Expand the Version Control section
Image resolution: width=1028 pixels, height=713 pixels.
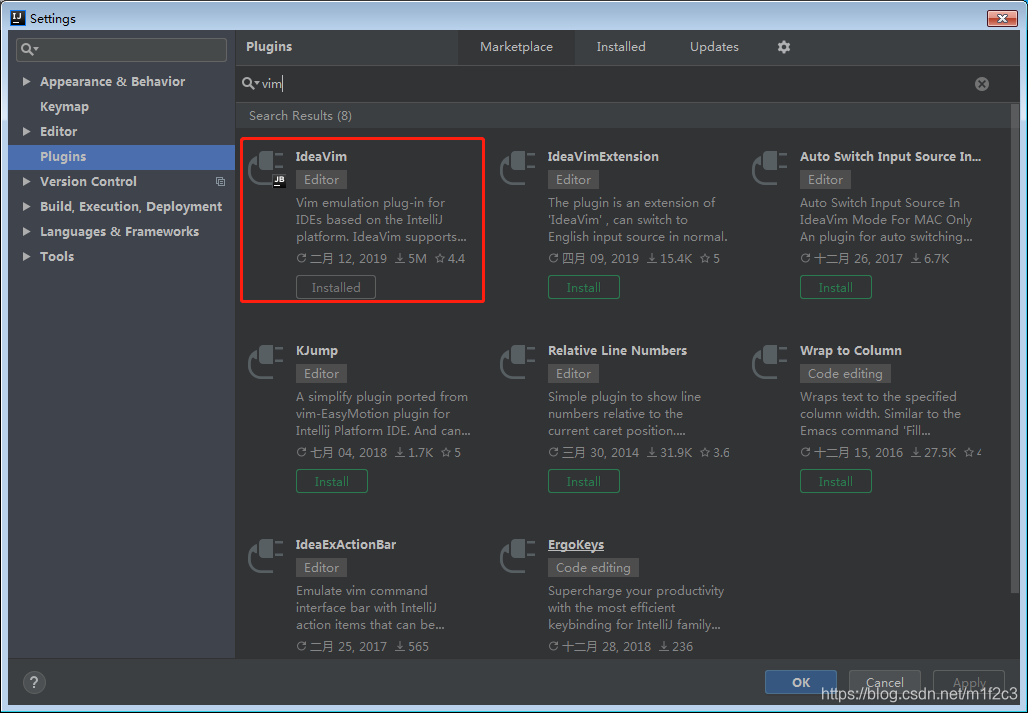[x=26, y=181]
